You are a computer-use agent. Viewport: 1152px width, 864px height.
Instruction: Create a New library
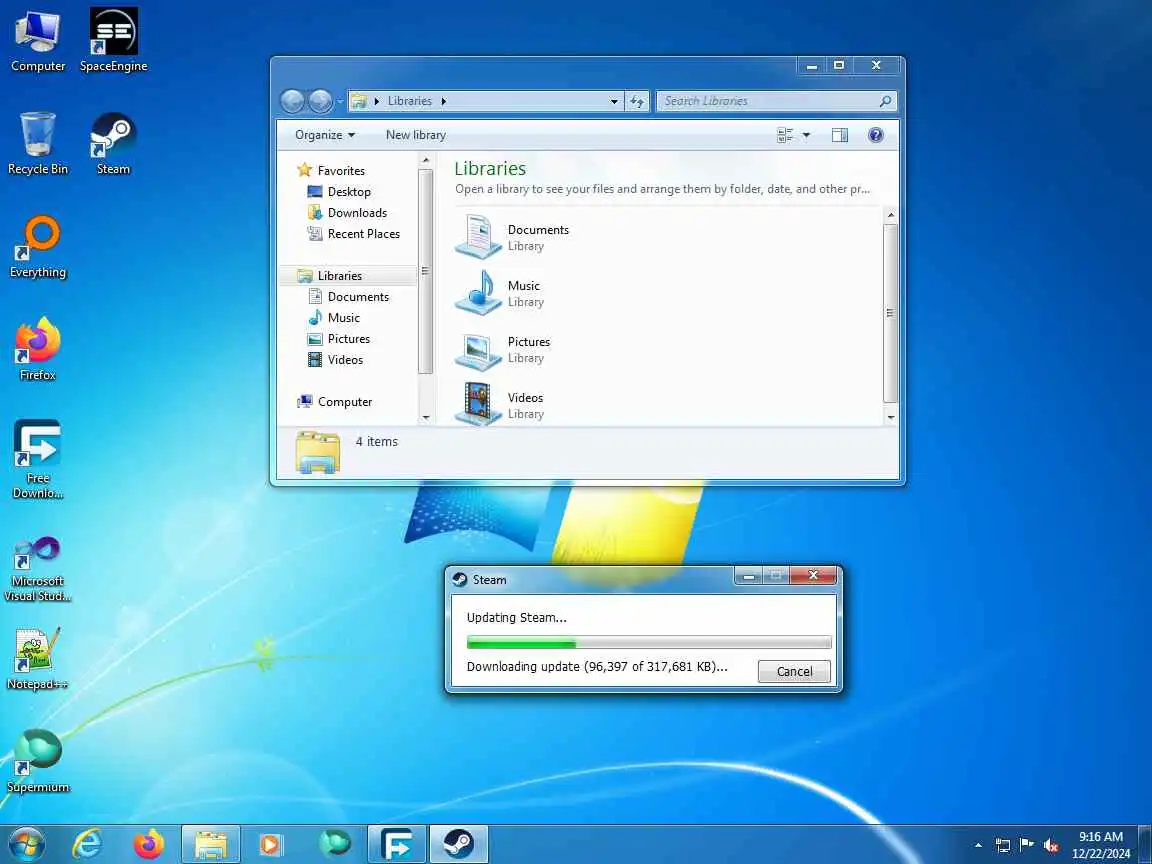click(416, 134)
